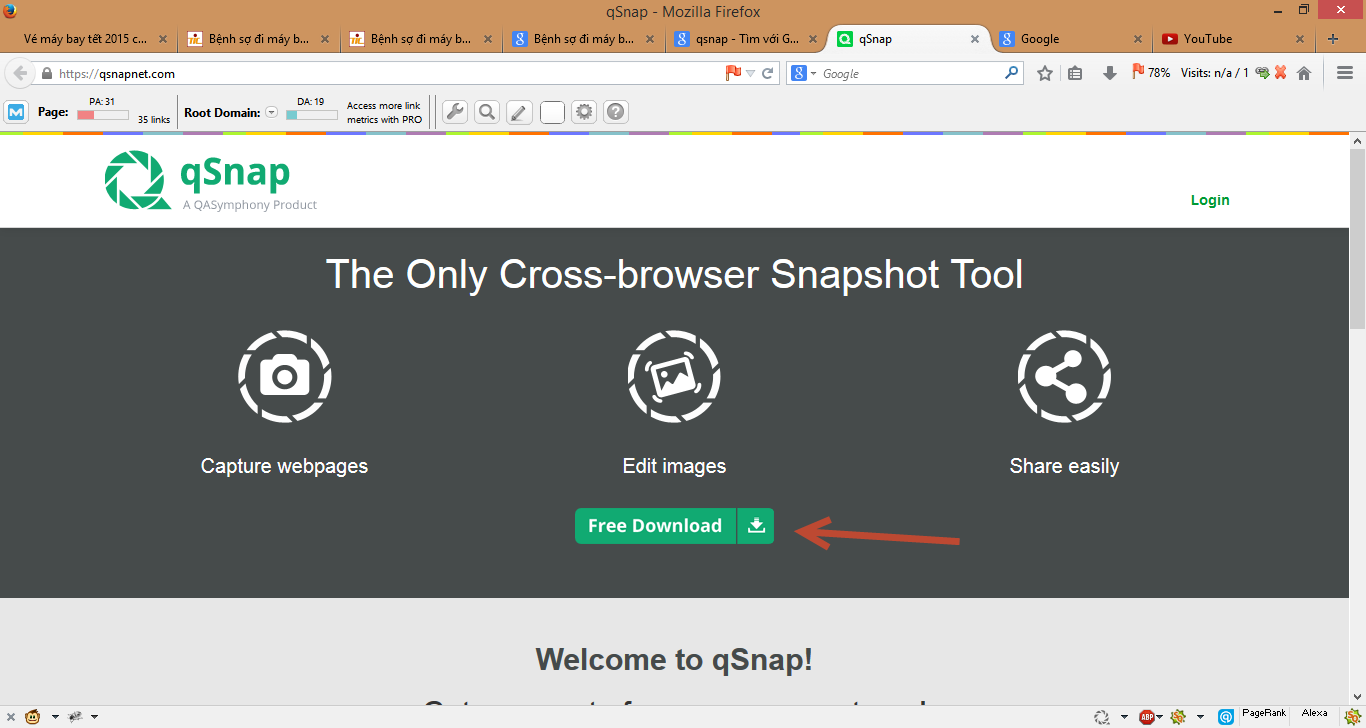Bookmark this page with the star icon
This screenshot has width=1366, height=728.
1045,73
